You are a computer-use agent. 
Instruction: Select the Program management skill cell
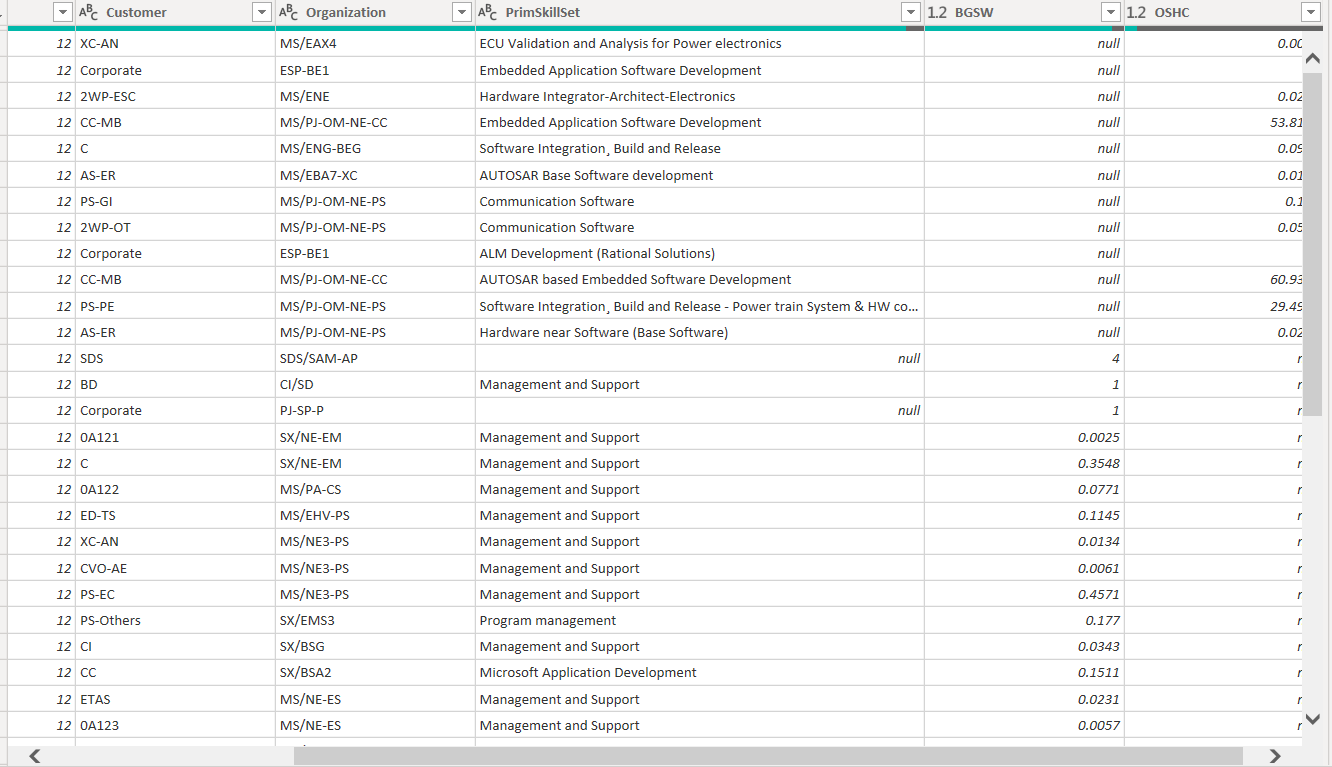pyautogui.click(x=700, y=620)
